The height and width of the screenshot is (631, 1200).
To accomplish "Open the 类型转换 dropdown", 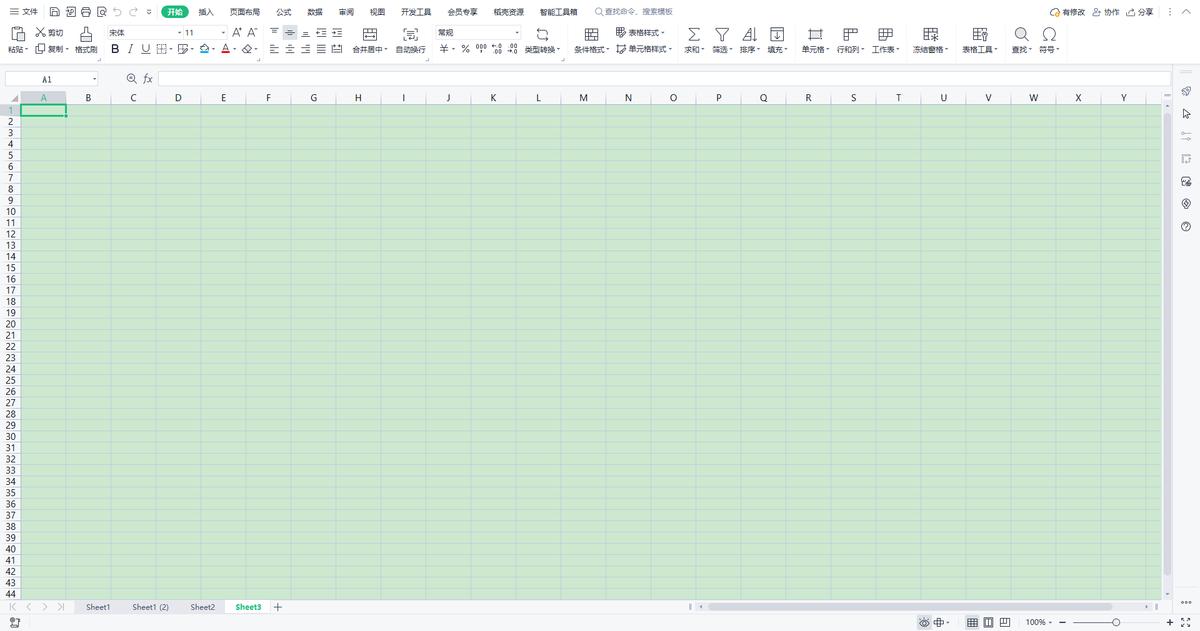I will coord(543,49).
